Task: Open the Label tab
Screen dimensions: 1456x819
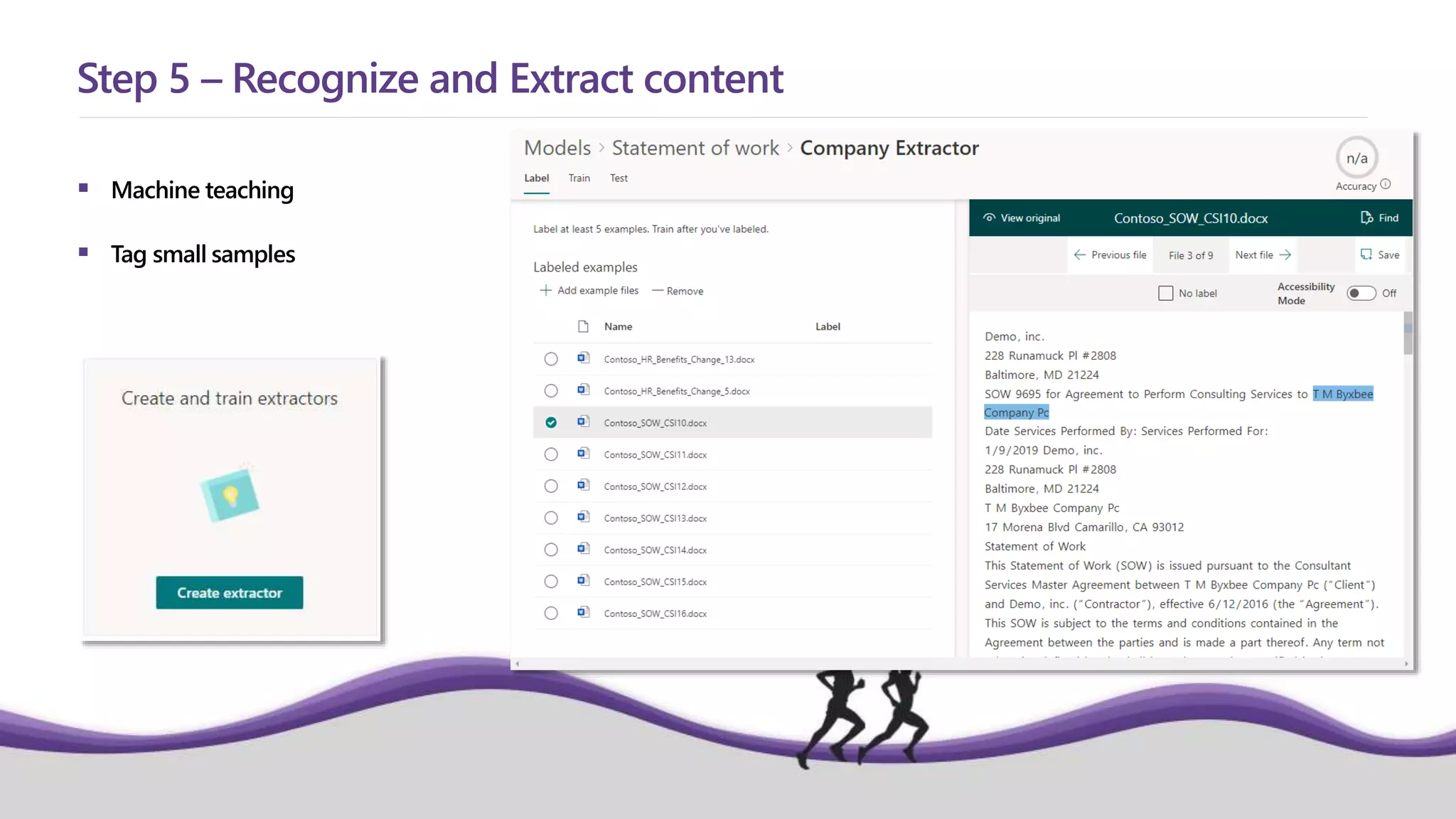Action: pos(537,178)
